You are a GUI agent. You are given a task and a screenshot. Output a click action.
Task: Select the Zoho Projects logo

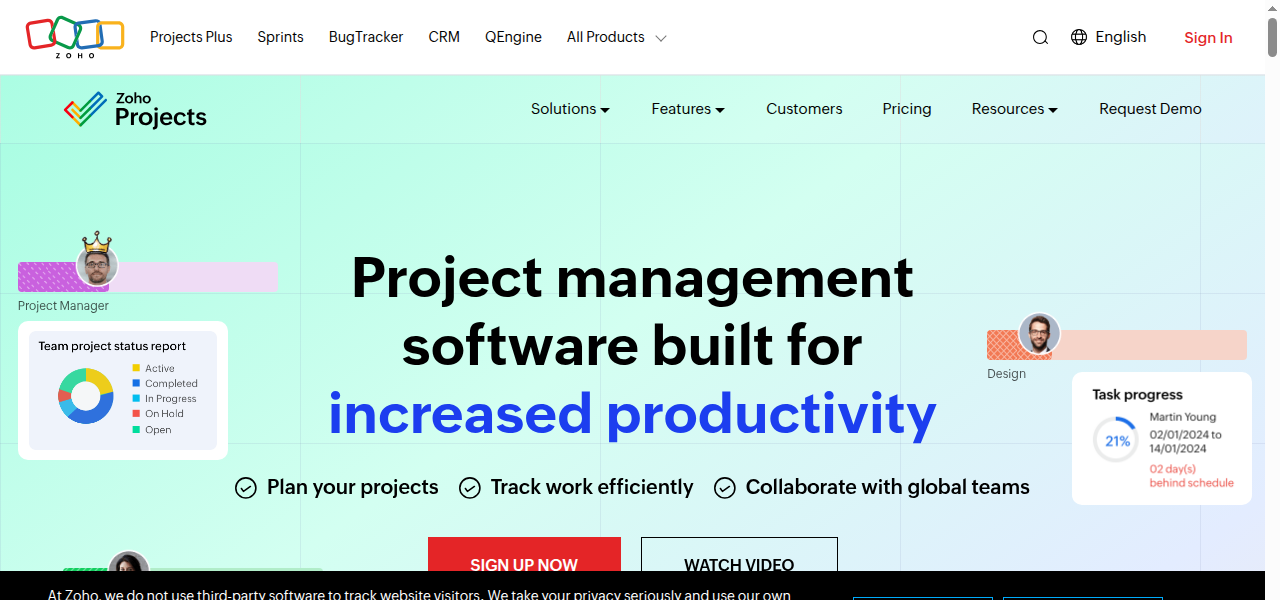(x=134, y=108)
